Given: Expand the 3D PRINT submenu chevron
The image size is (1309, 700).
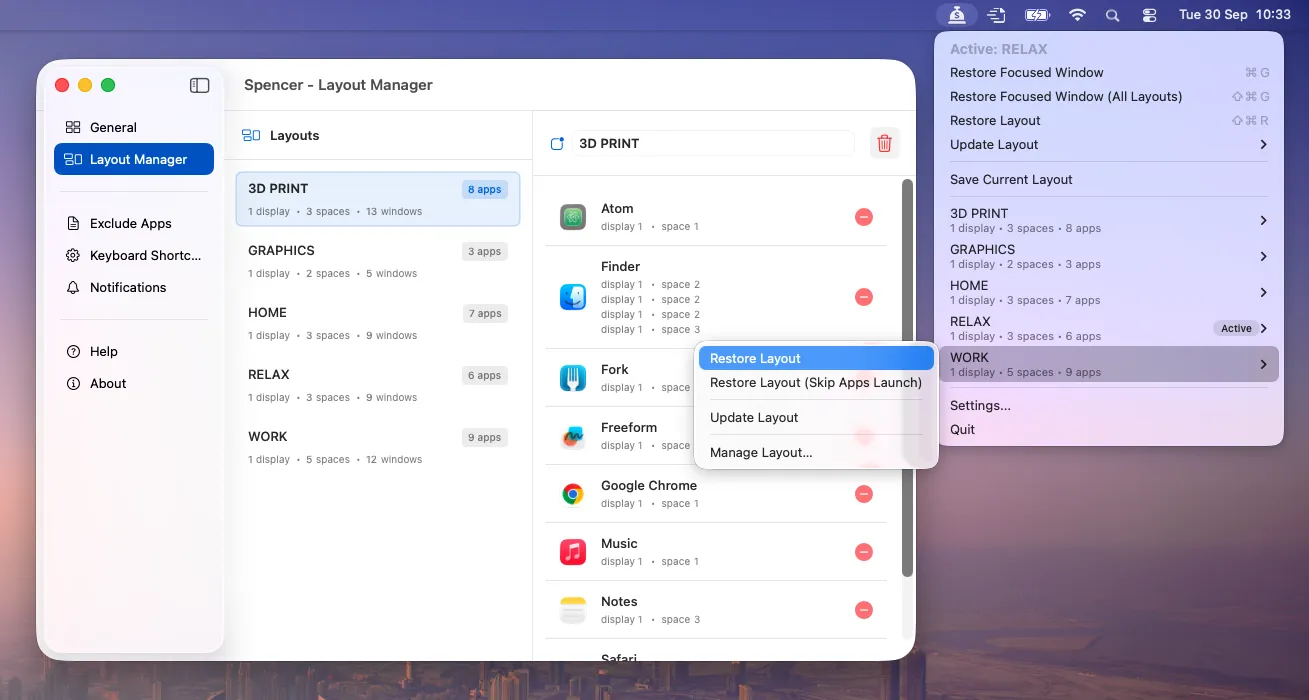Looking at the screenshot, I should click(1263, 220).
